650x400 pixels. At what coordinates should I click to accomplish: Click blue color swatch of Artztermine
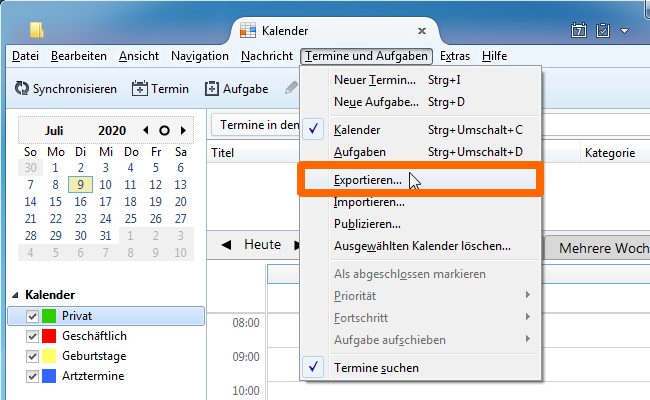click(49, 376)
